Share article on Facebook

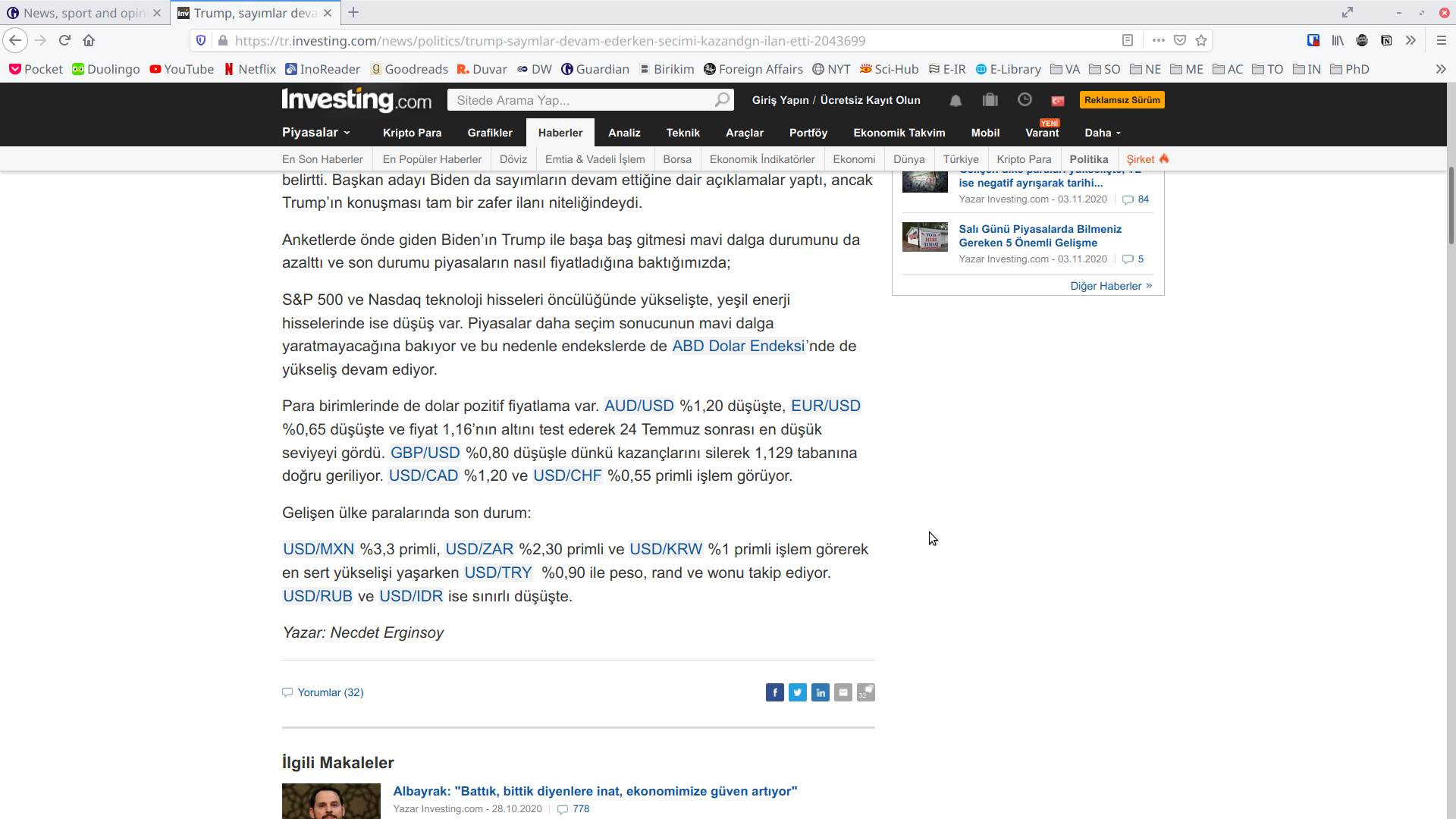point(775,692)
